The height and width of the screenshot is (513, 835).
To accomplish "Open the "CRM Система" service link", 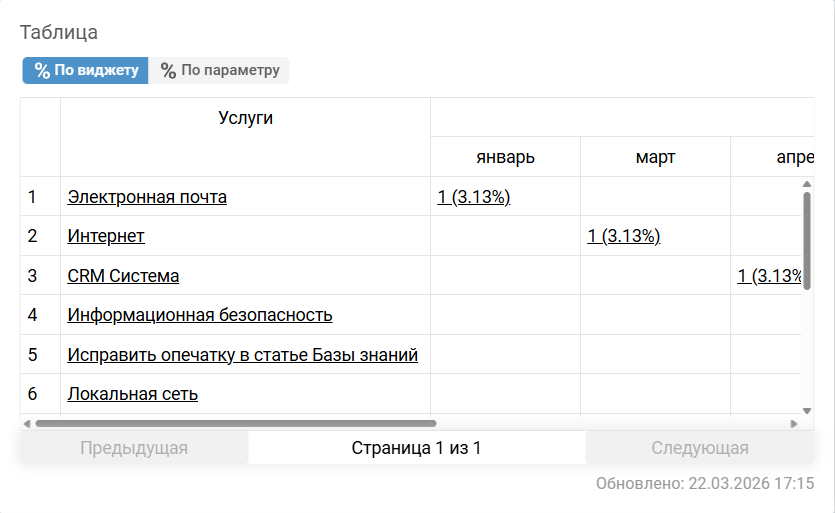I will point(123,276).
